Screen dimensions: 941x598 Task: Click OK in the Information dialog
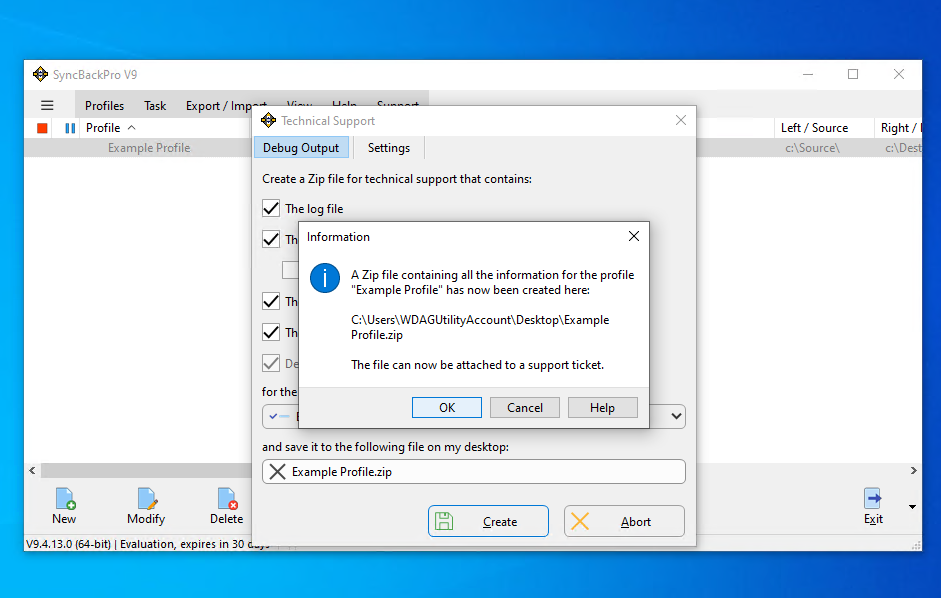coord(446,408)
